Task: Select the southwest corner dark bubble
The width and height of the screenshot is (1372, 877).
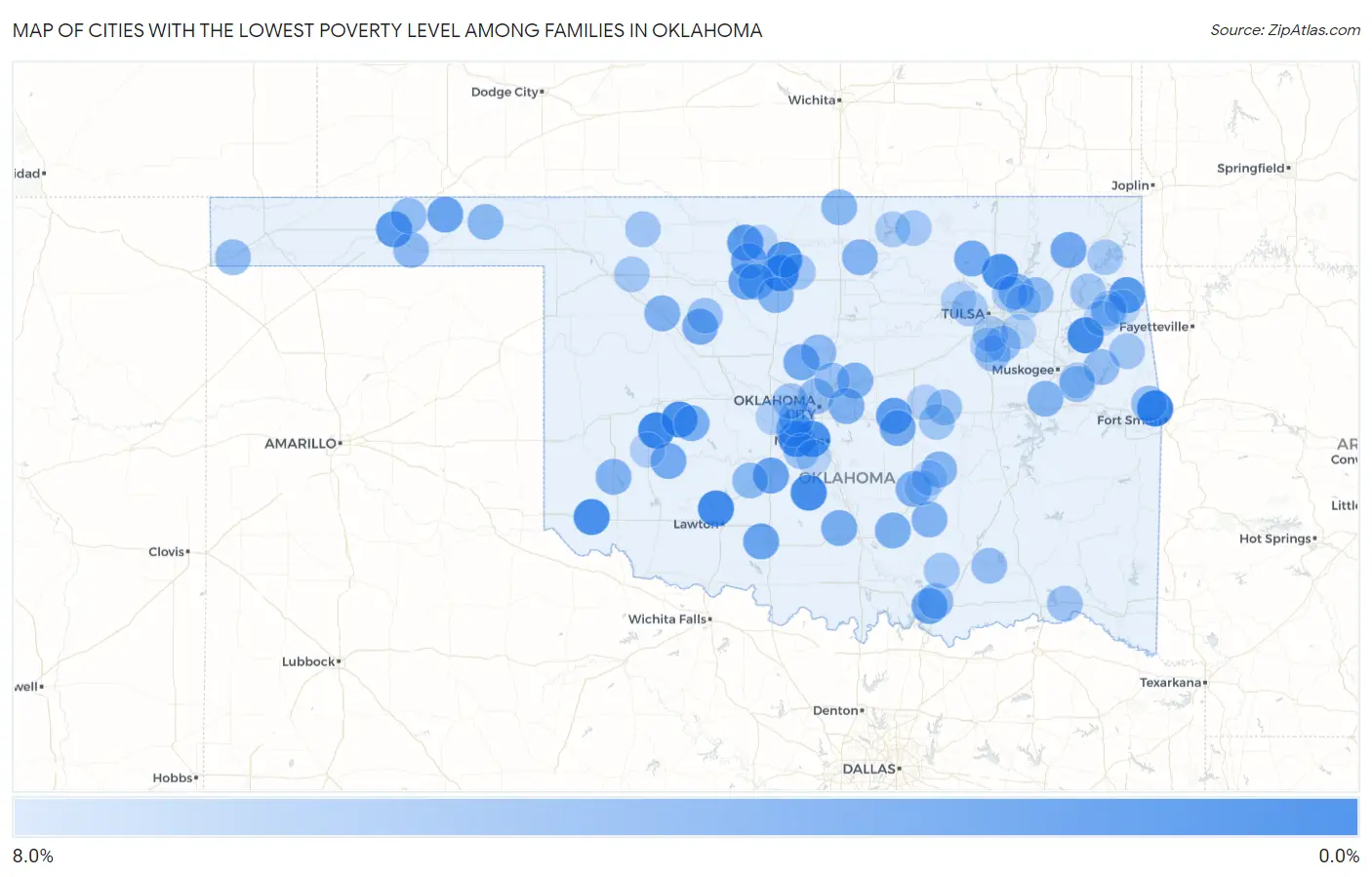Action: click(591, 517)
